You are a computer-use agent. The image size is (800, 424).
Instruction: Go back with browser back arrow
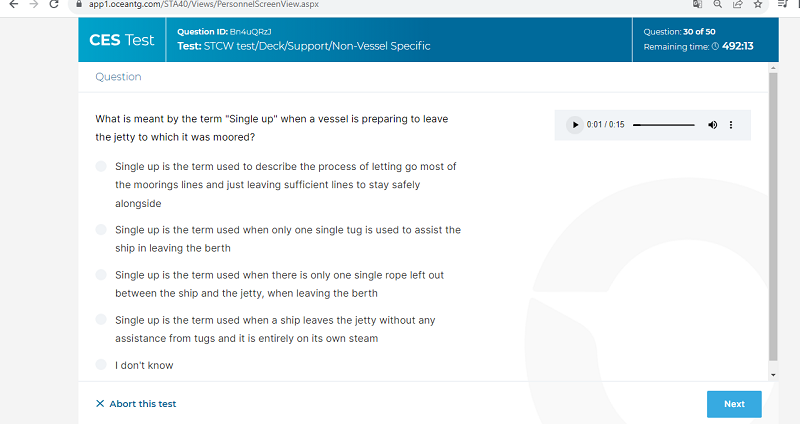[x=14, y=4]
